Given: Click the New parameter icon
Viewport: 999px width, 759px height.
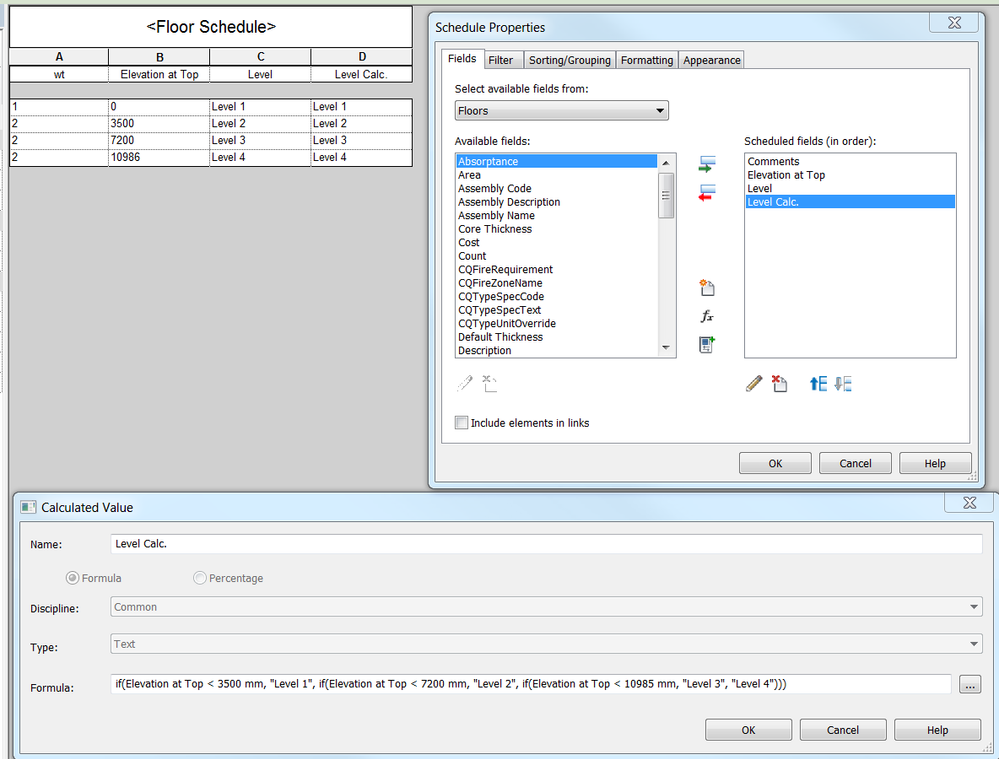Looking at the screenshot, I should pyautogui.click(x=707, y=287).
